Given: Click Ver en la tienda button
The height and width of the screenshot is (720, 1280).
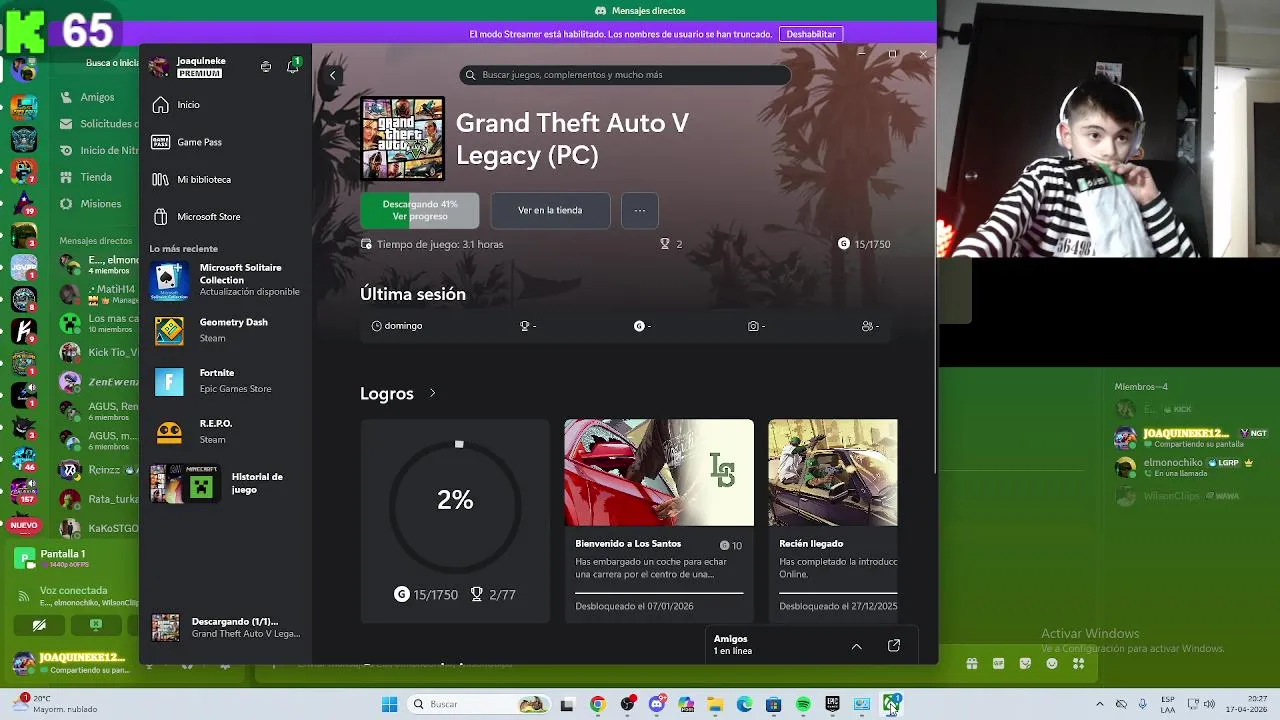Looking at the screenshot, I should 550,210.
